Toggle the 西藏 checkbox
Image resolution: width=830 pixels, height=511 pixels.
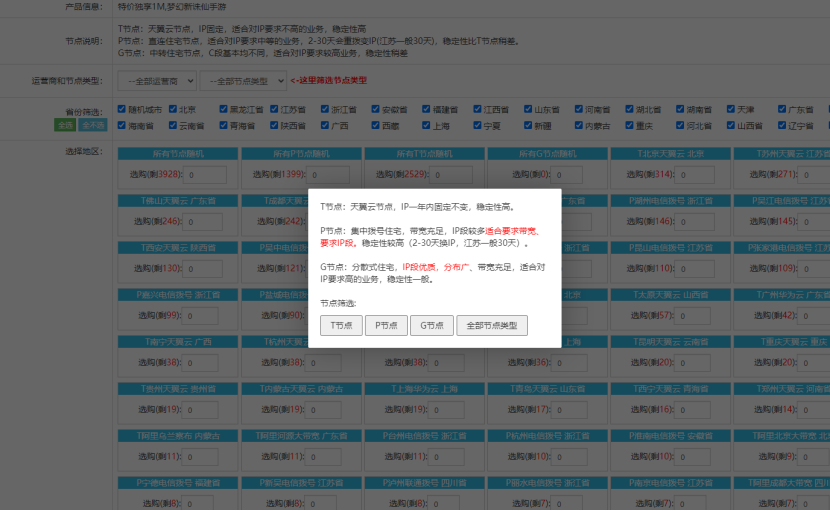tap(372, 126)
